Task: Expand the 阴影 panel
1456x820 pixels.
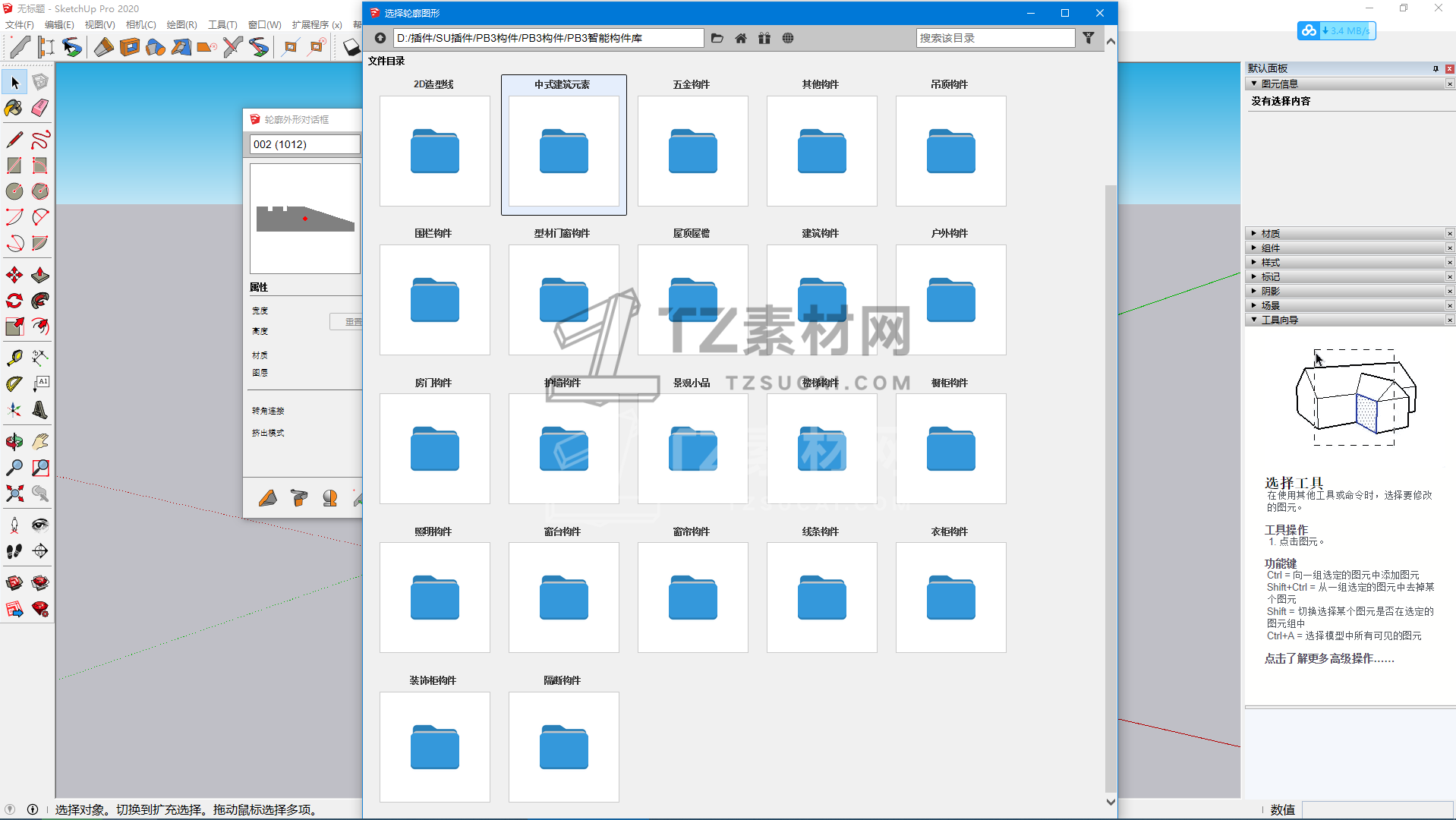Action: coord(1254,291)
